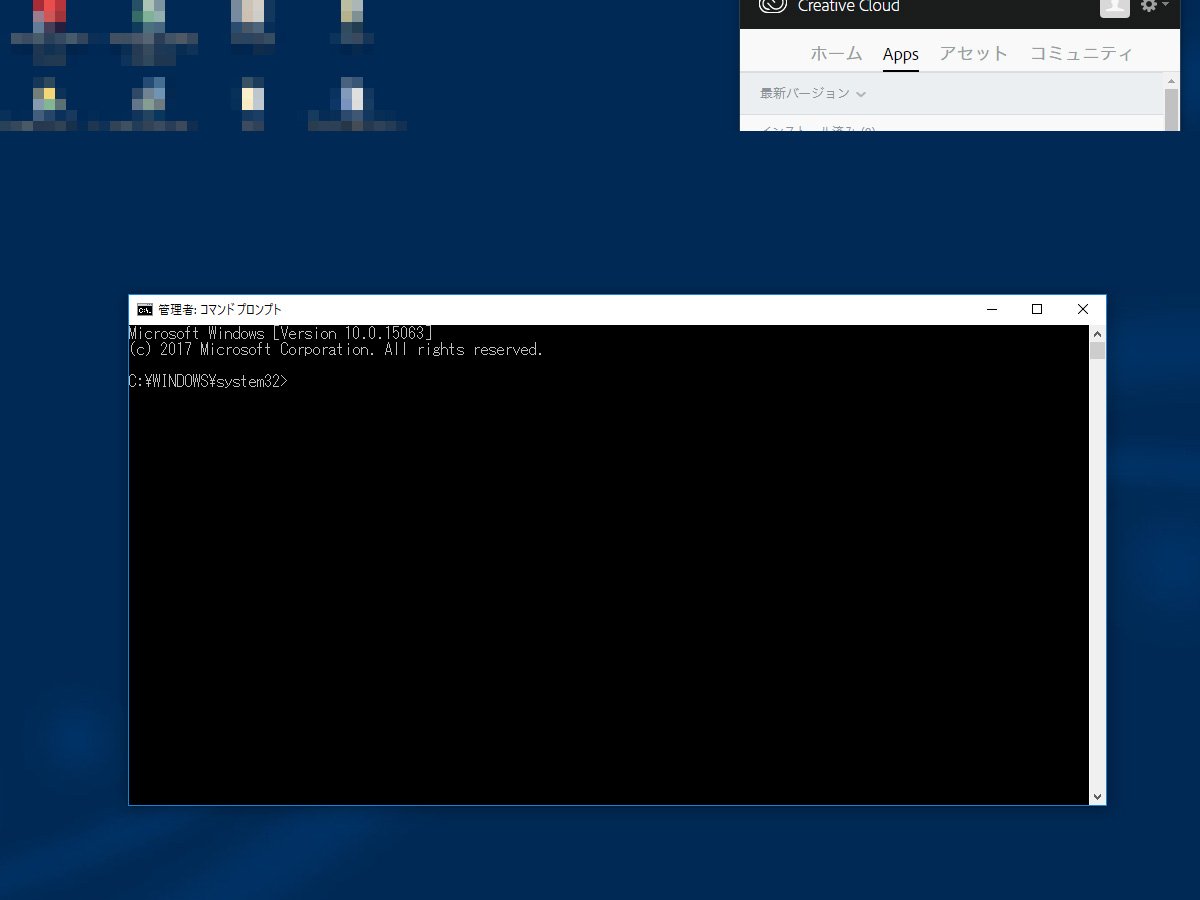Switch to the アセット tab

click(x=973, y=54)
